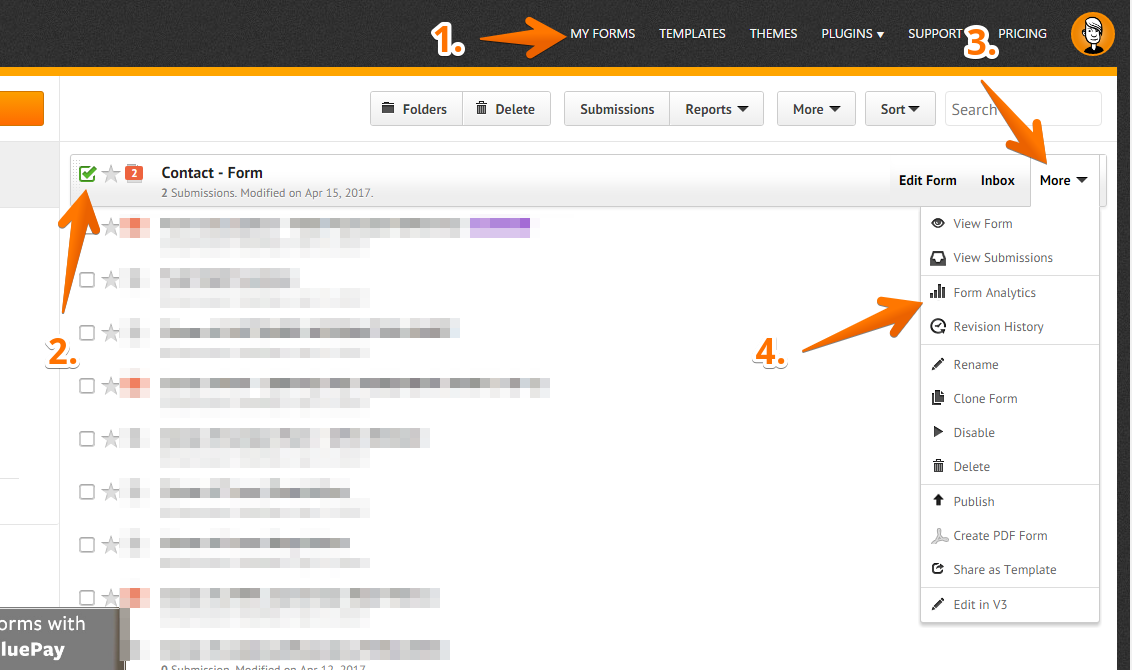Viewport: 1132px width, 670px height.
Task: Click the Folders toolbar button
Action: [x=415, y=109]
